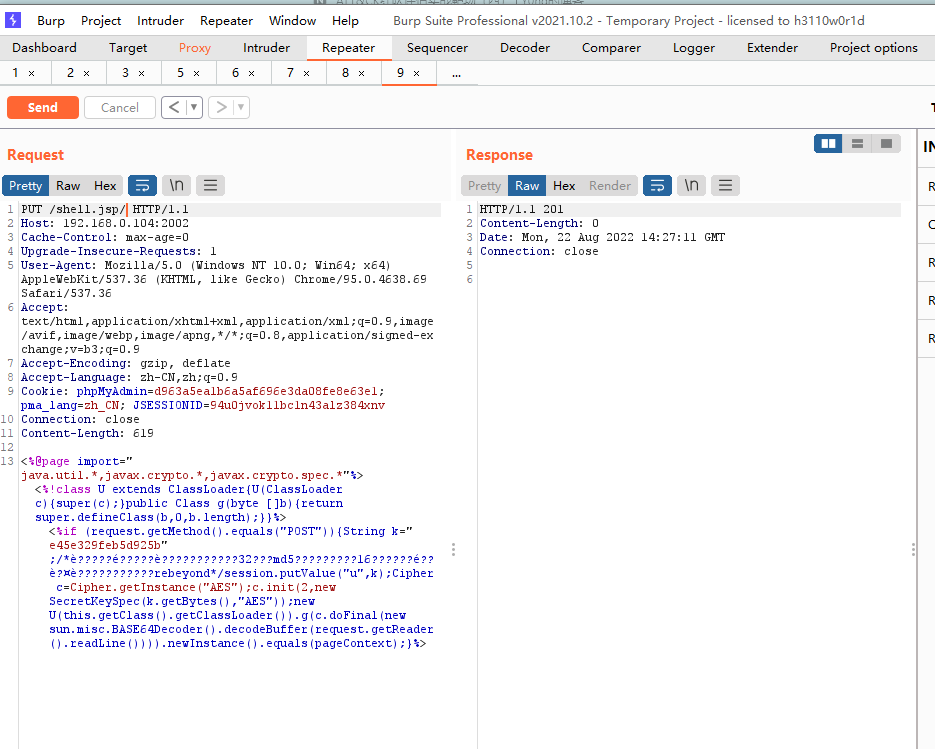
Task: Close Repeater tab 2
Action: click(x=86, y=73)
